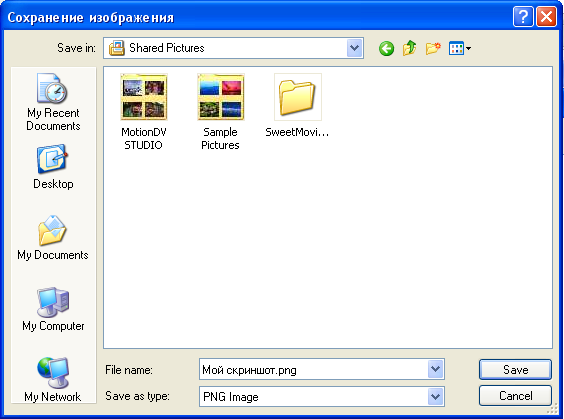Select the Sample Pictures folder
This screenshot has height=419, width=564.
point(220,112)
